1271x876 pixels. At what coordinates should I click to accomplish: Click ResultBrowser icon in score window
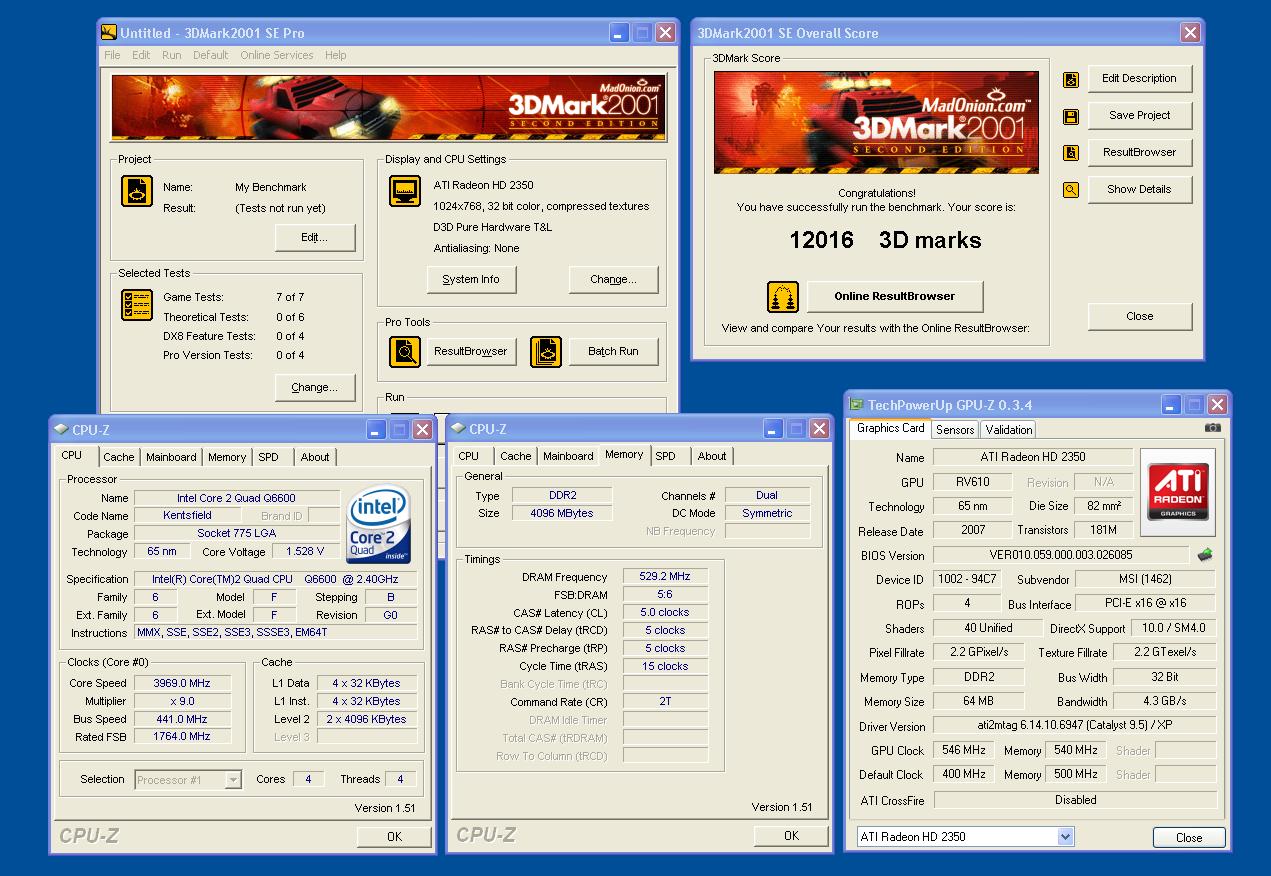(x=1071, y=154)
